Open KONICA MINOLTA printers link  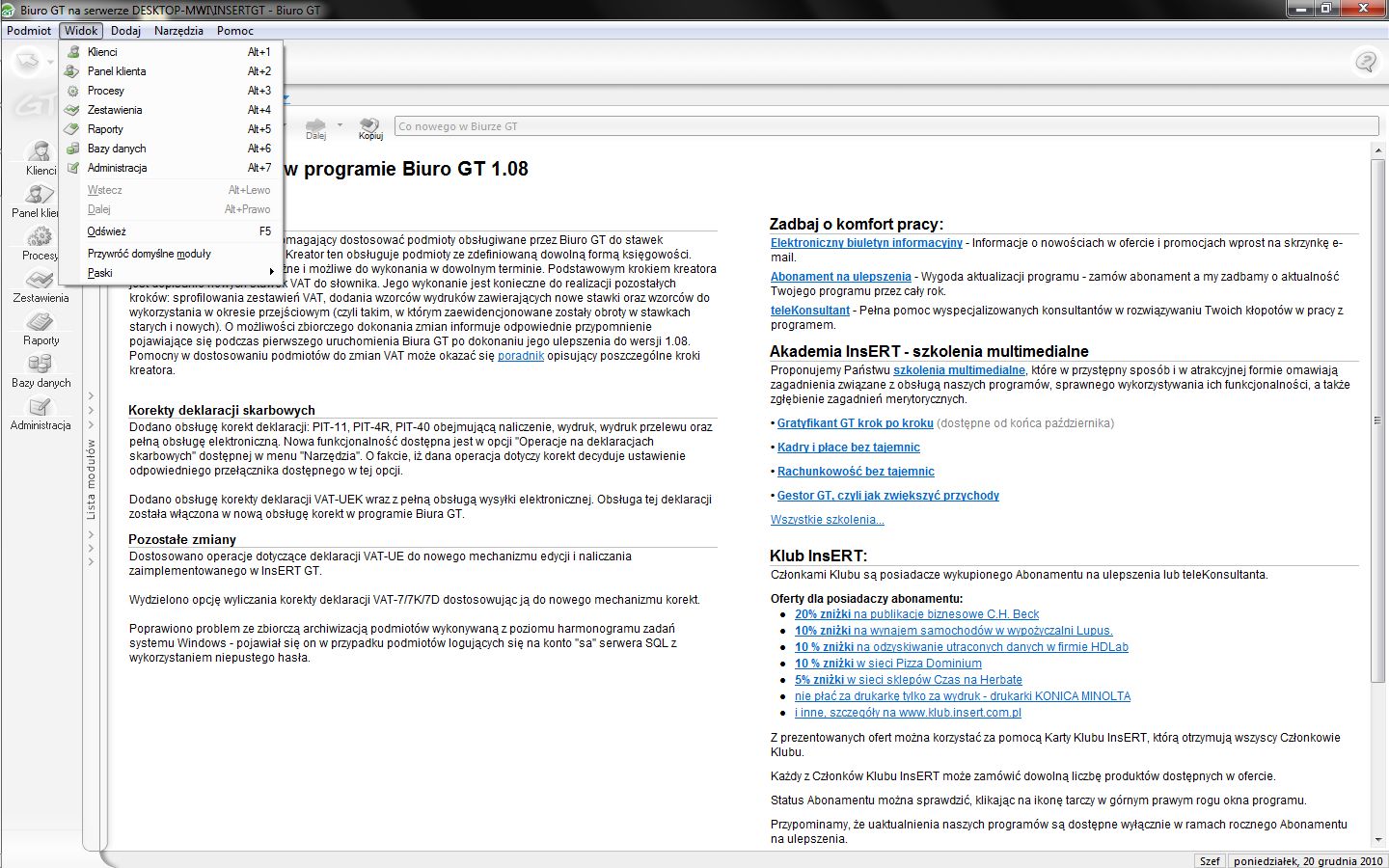pos(962,696)
